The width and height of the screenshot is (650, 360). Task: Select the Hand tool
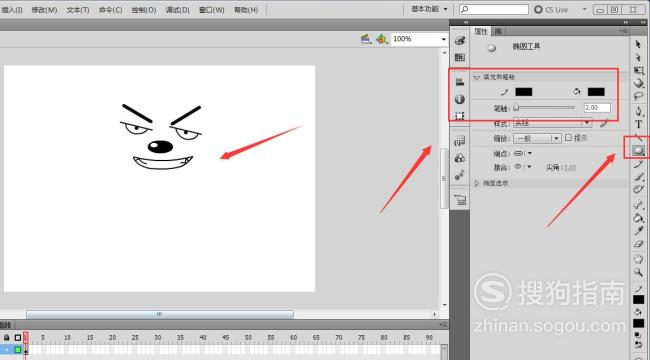tap(638, 259)
